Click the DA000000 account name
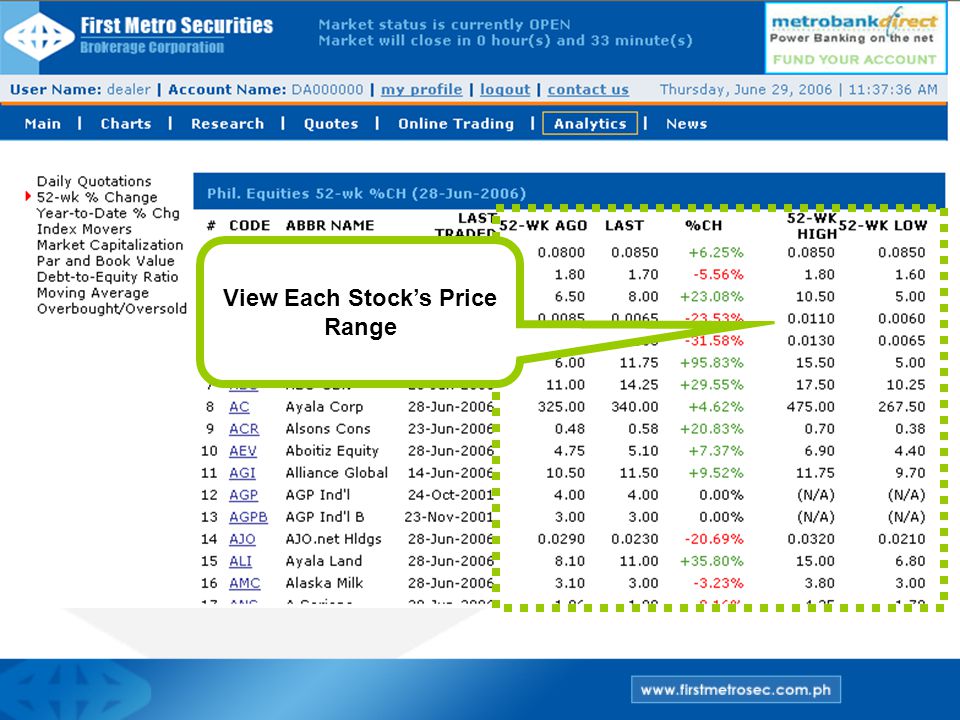The height and width of the screenshot is (720, 960). [x=327, y=89]
